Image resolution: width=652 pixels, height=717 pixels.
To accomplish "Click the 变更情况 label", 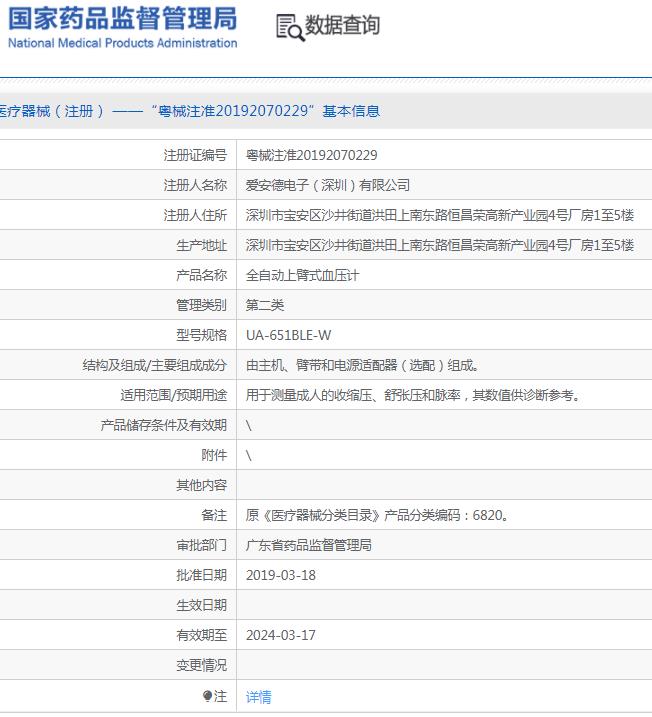I will pos(202,665).
